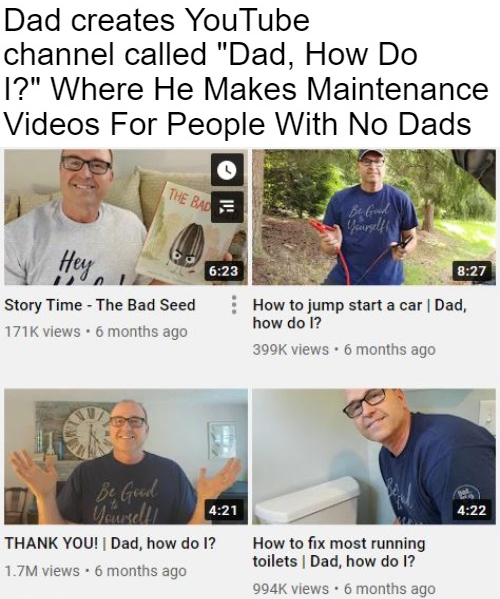The image size is (500, 599).
Task: Click the title How to fix most running toilets
Action: pyautogui.click(x=339, y=552)
